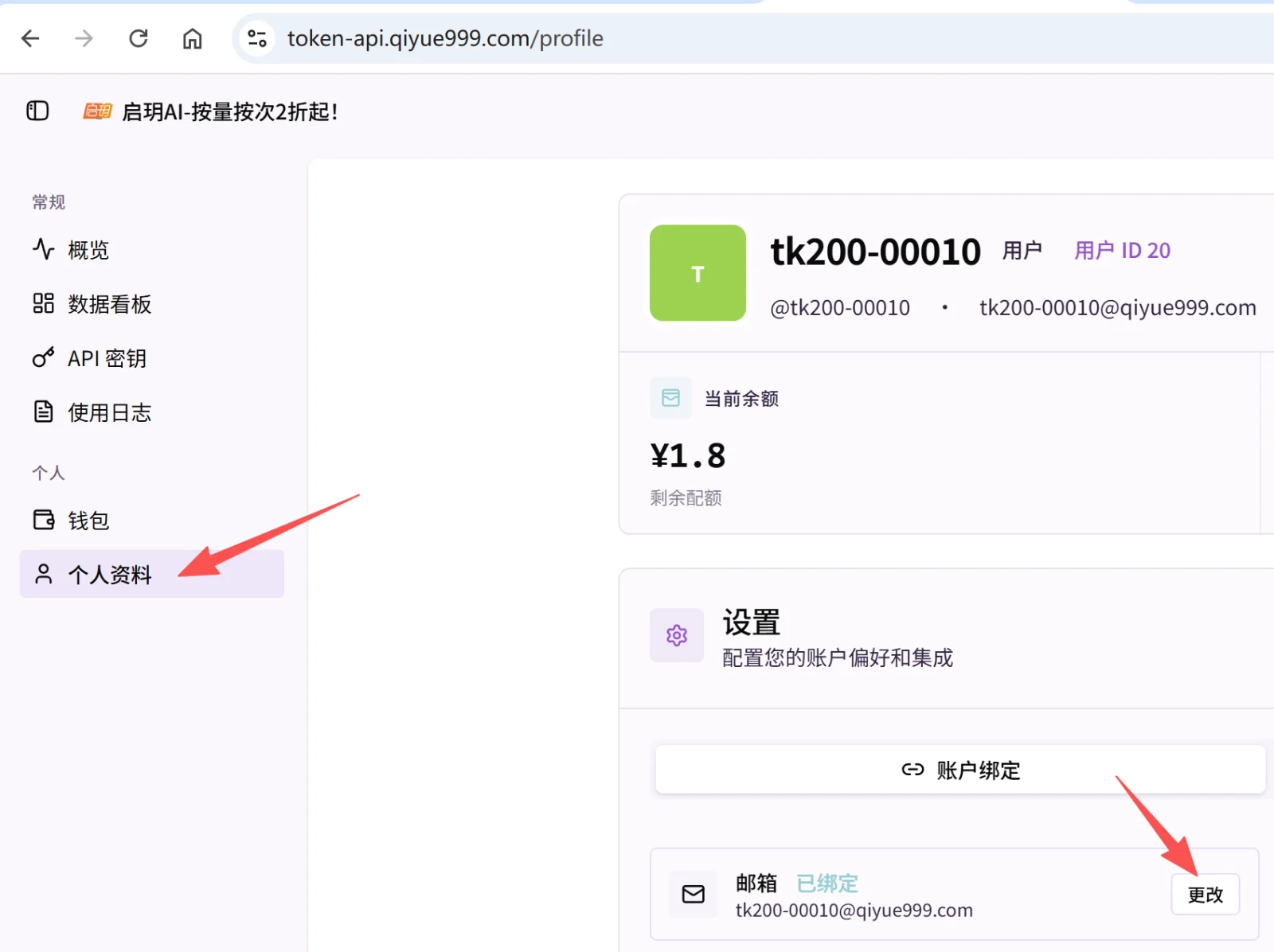1274x952 pixels.
Task: Click the @tk200-00010 handle
Action: 840,308
